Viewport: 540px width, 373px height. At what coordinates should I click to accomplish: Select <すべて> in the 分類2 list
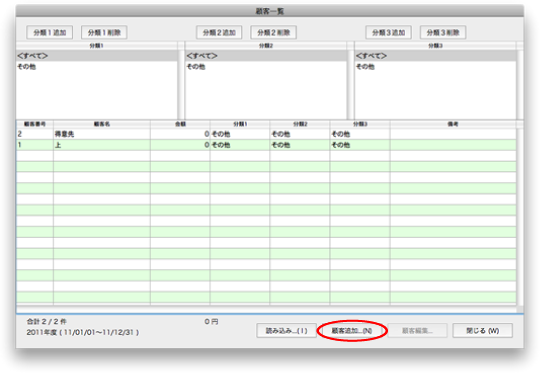(266, 56)
